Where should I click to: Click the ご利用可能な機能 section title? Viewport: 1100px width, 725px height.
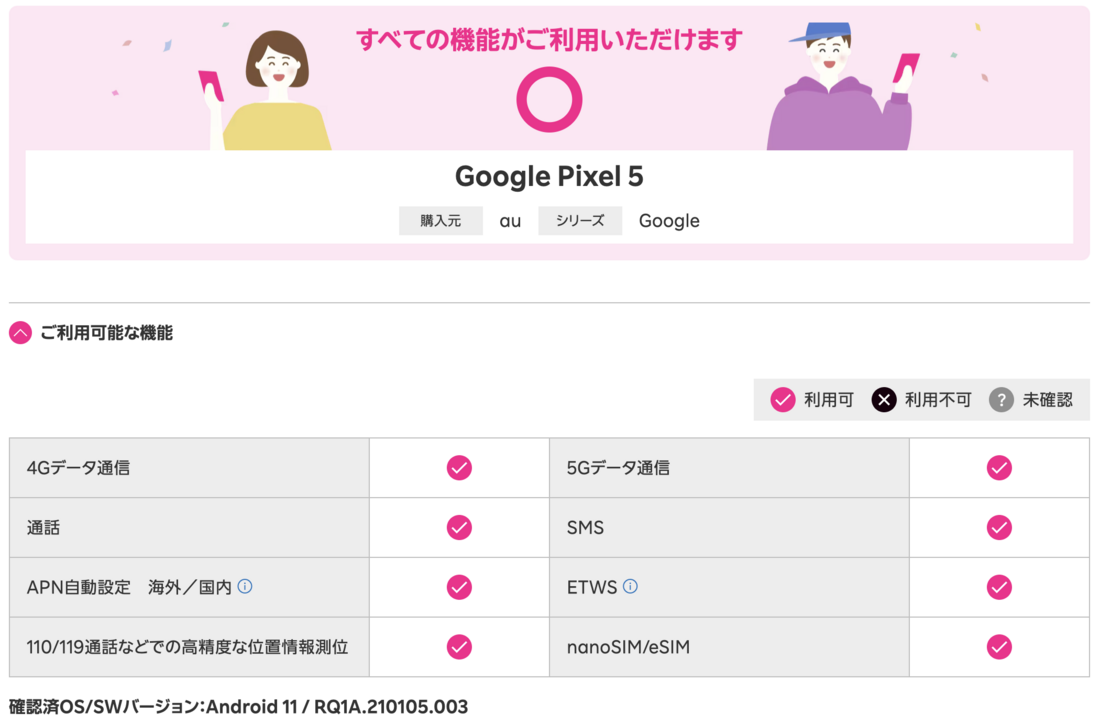point(107,333)
